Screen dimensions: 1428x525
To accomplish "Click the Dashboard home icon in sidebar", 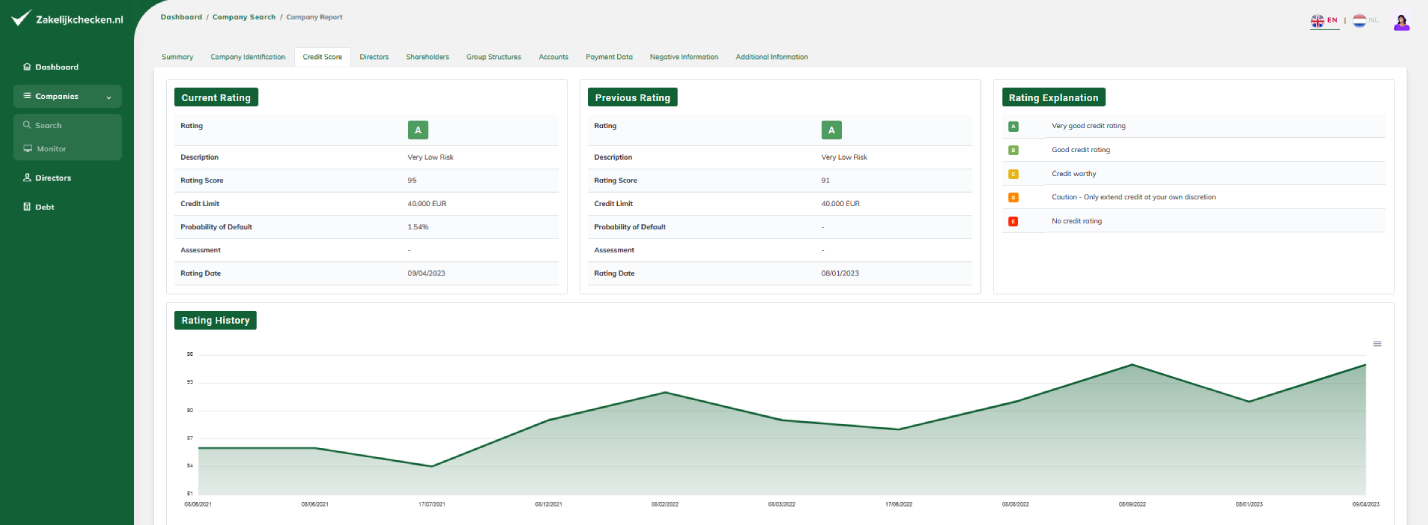I will point(26,67).
